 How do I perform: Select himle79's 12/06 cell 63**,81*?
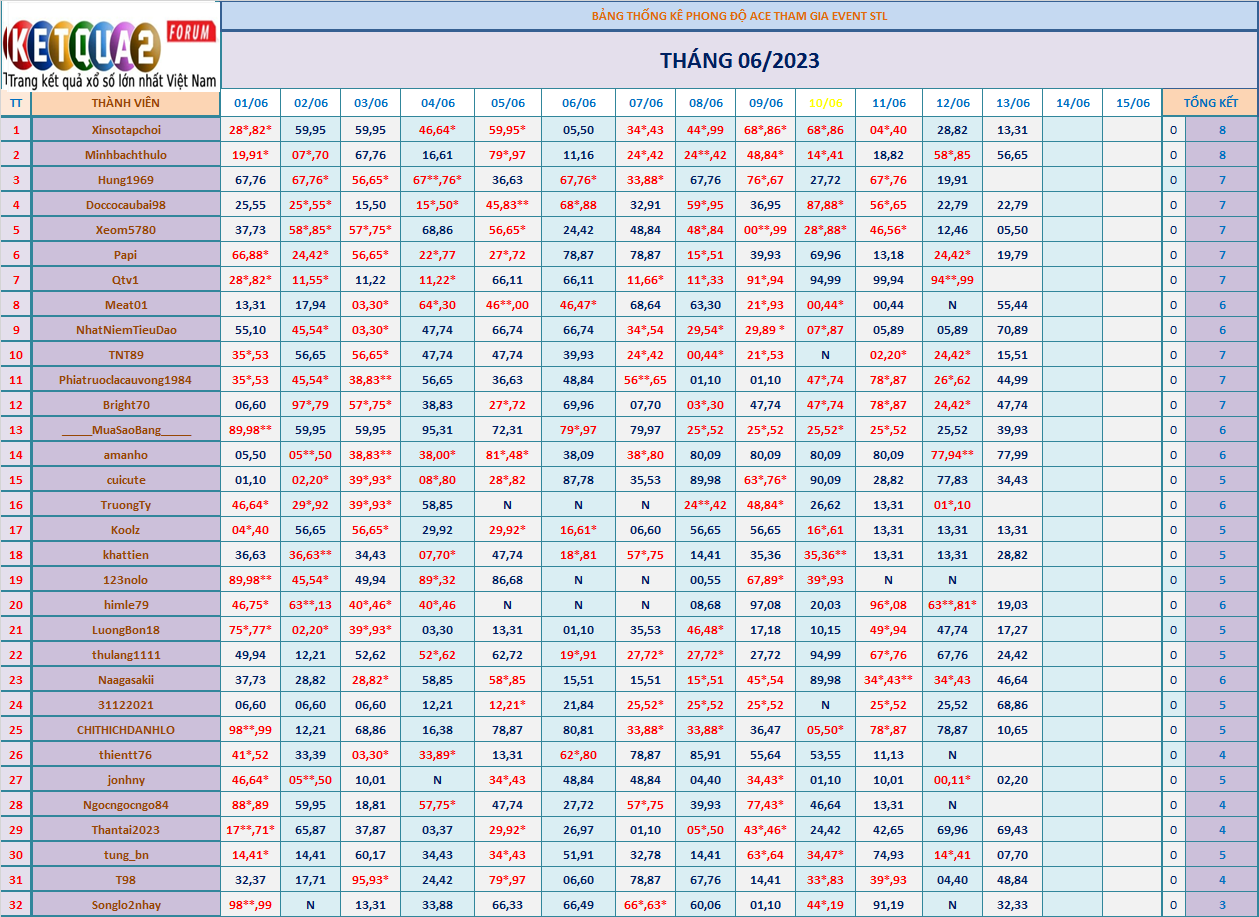pyautogui.click(x=952, y=605)
